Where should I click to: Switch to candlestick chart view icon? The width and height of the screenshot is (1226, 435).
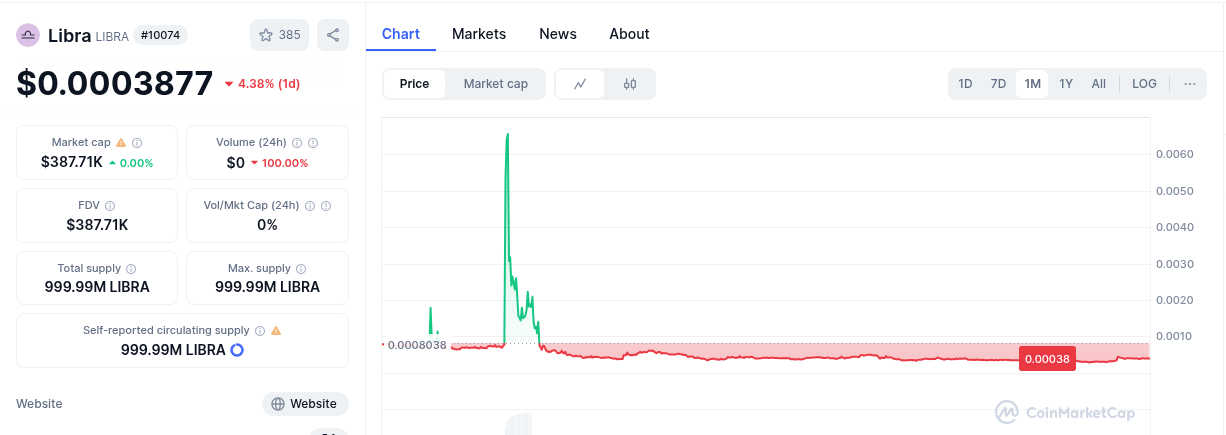[630, 84]
